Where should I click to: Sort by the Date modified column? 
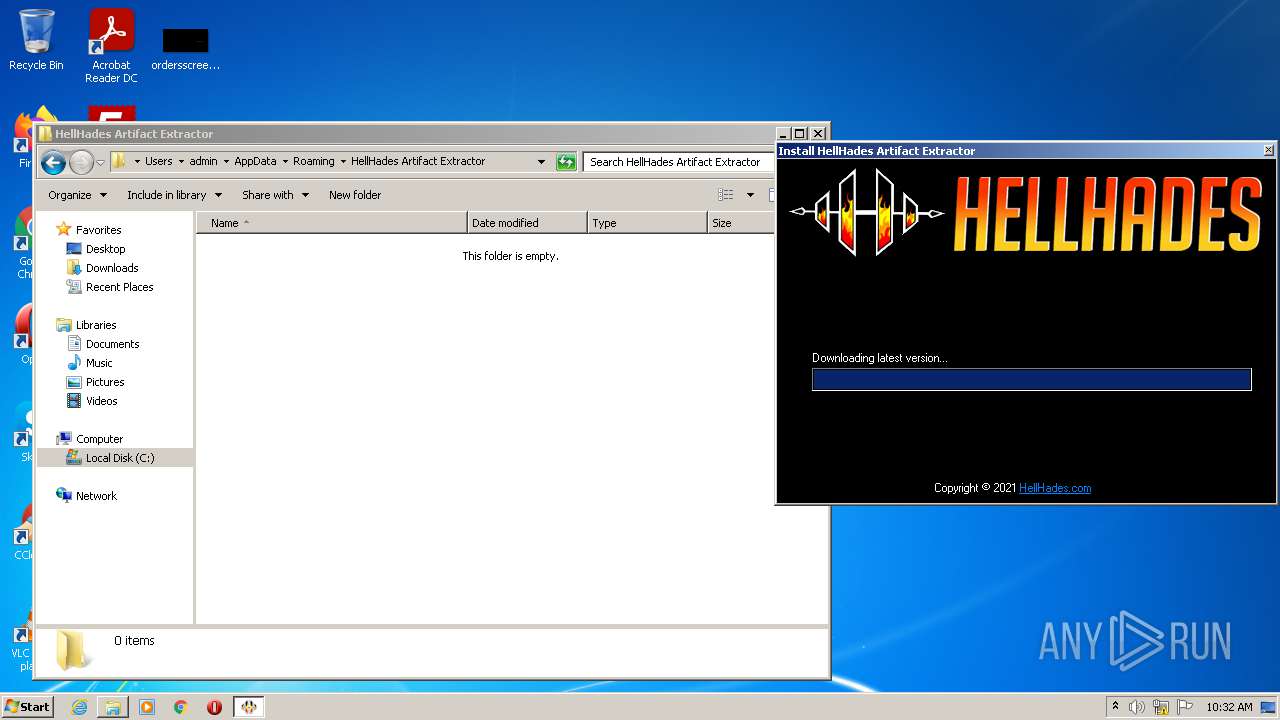pos(527,223)
